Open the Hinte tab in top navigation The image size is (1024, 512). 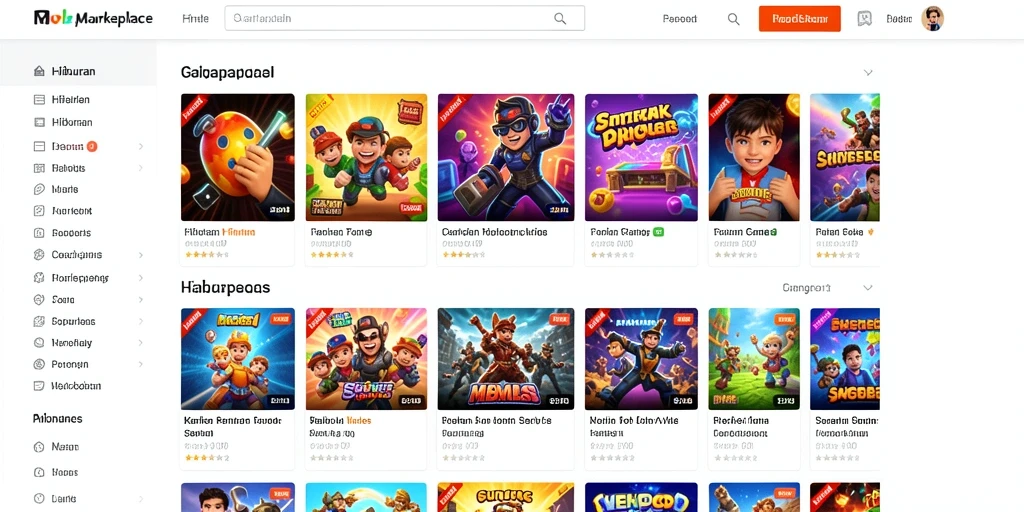point(195,19)
